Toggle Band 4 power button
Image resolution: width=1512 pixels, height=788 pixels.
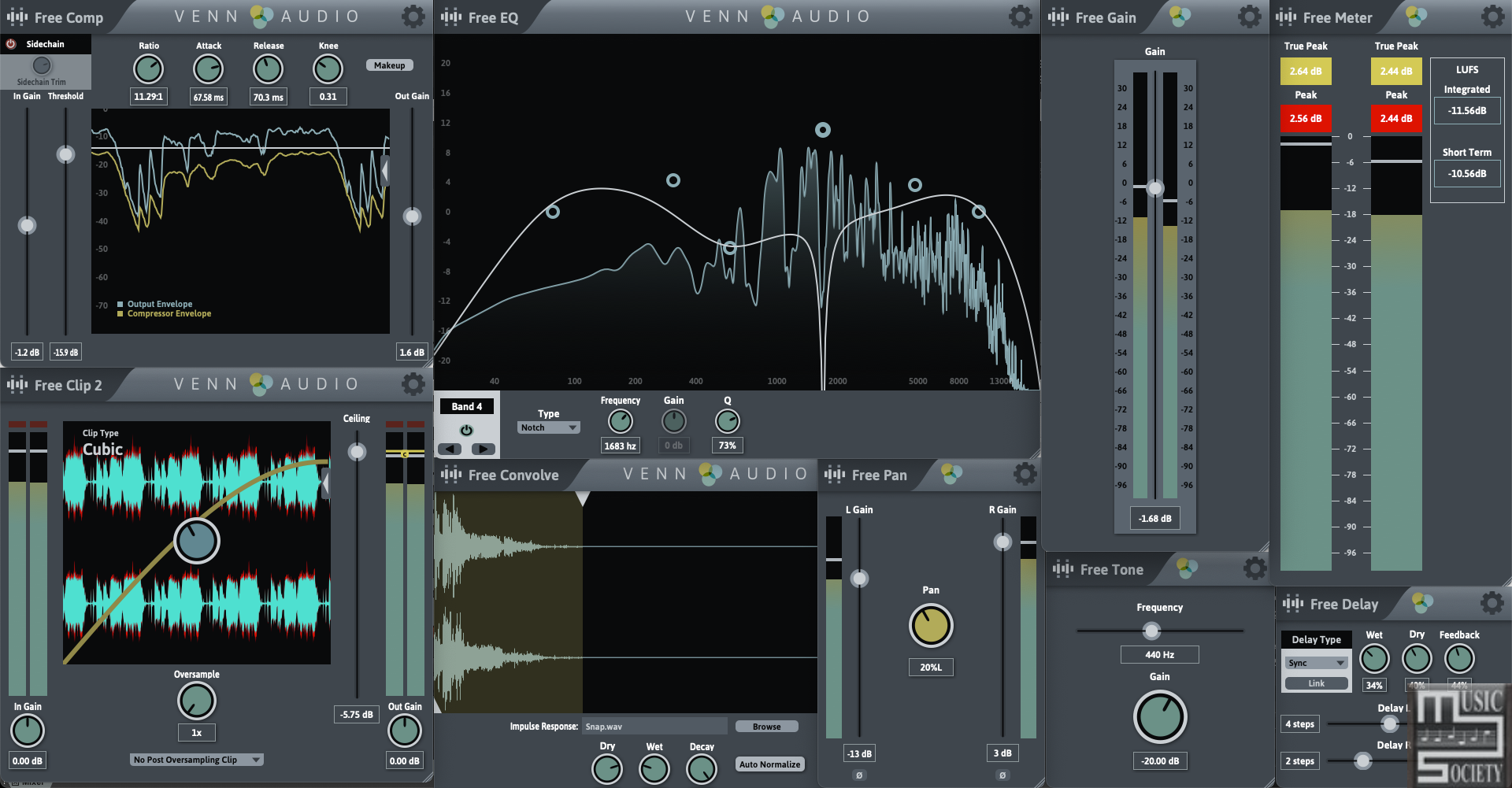(x=466, y=430)
